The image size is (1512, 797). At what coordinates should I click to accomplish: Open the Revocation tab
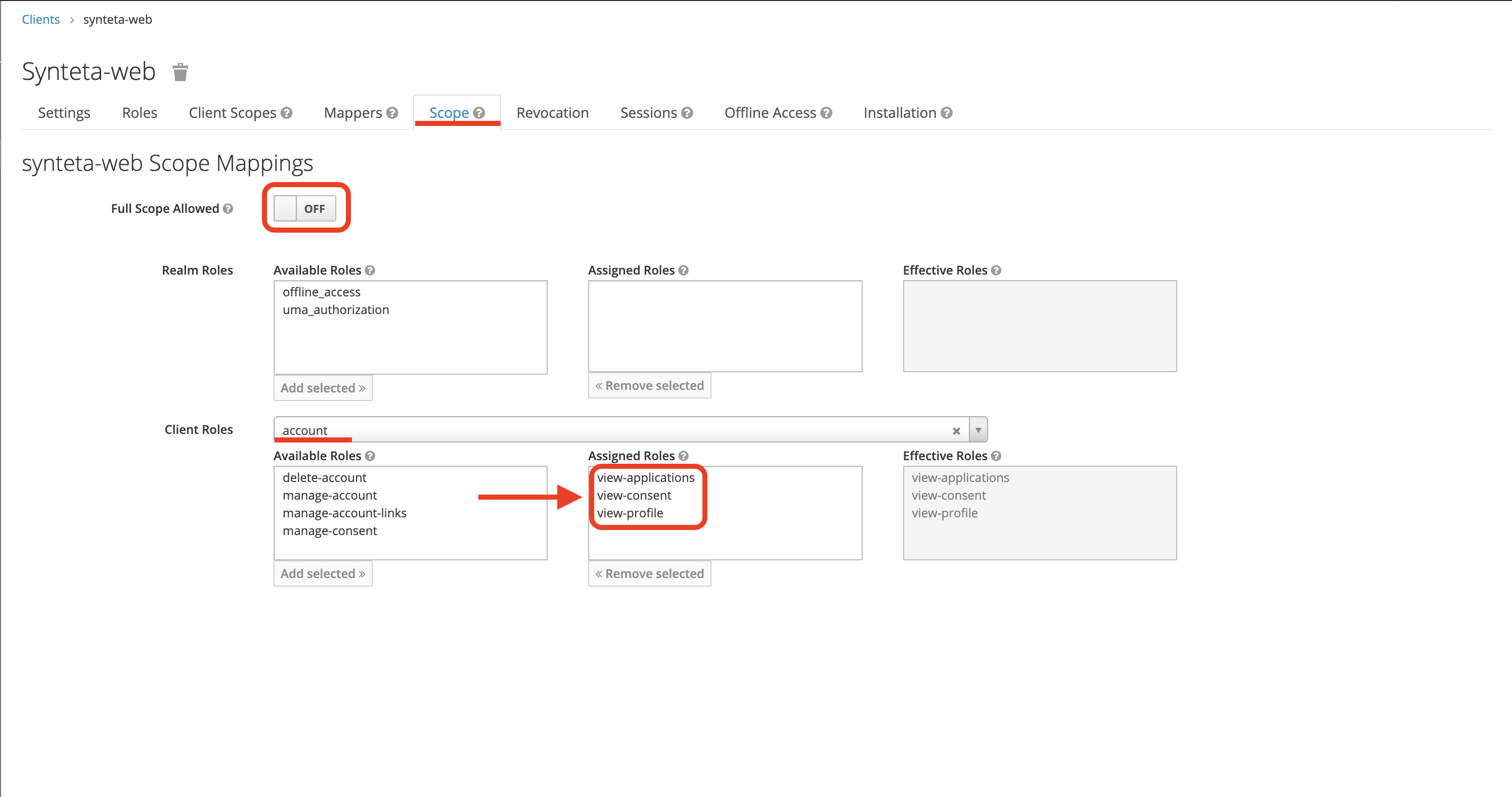[552, 113]
